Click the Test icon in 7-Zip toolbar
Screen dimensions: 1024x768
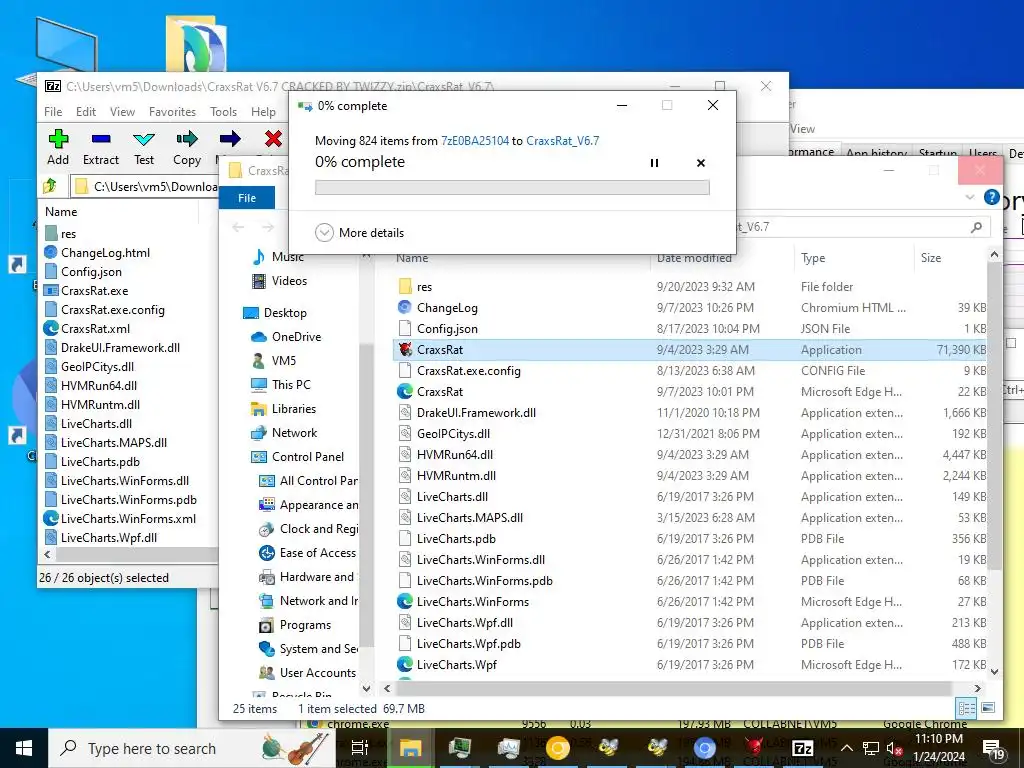tap(144, 139)
